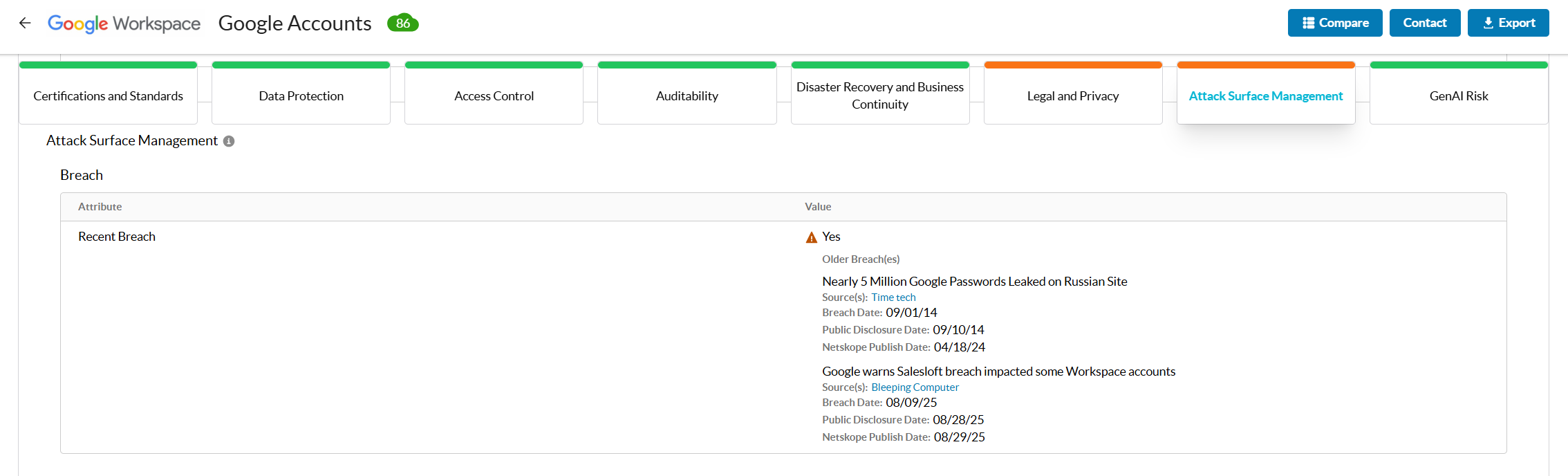Click the breach date 09/01/14
The width and height of the screenshot is (1568, 476).
[x=911, y=313]
